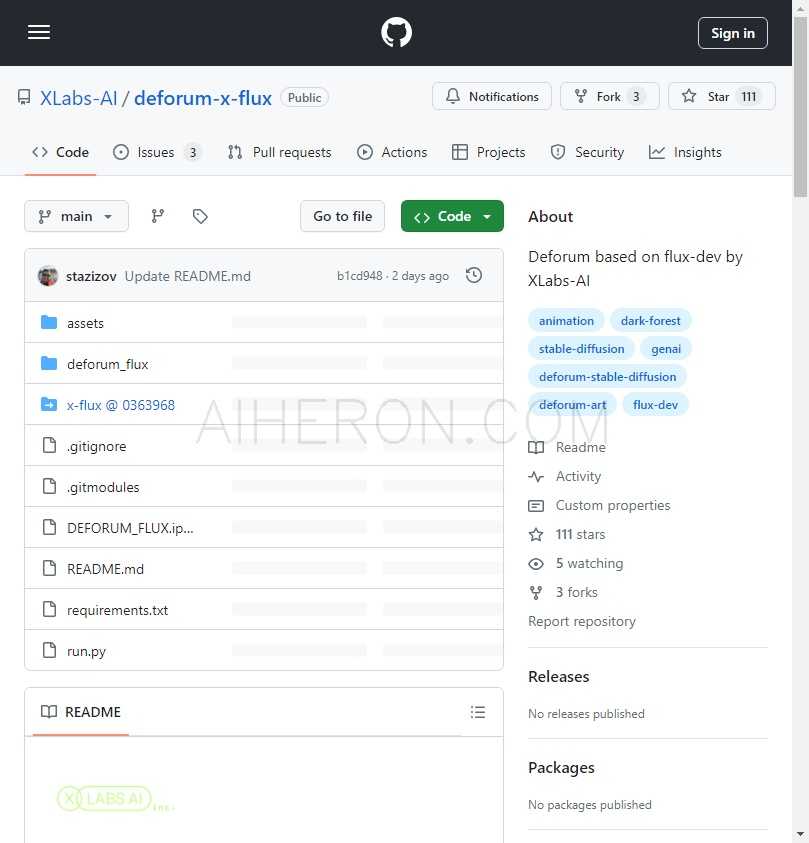Open the x-flux @ 0363968 submodule
809x843 pixels.
[x=121, y=405]
